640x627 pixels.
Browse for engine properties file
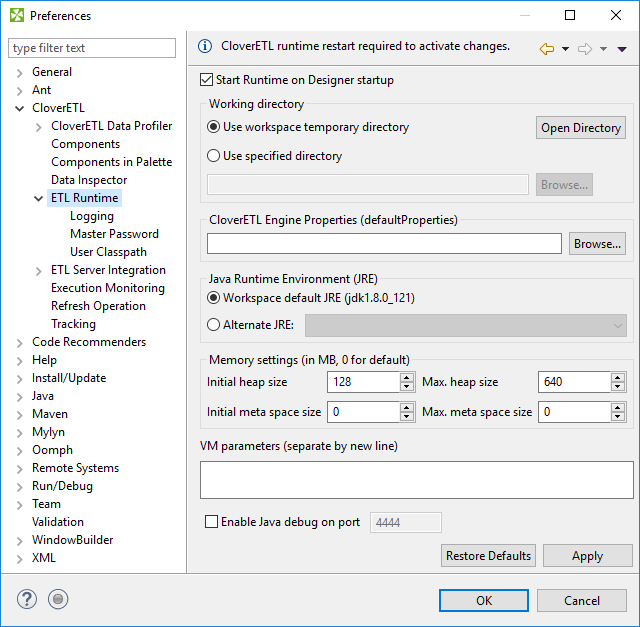597,244
